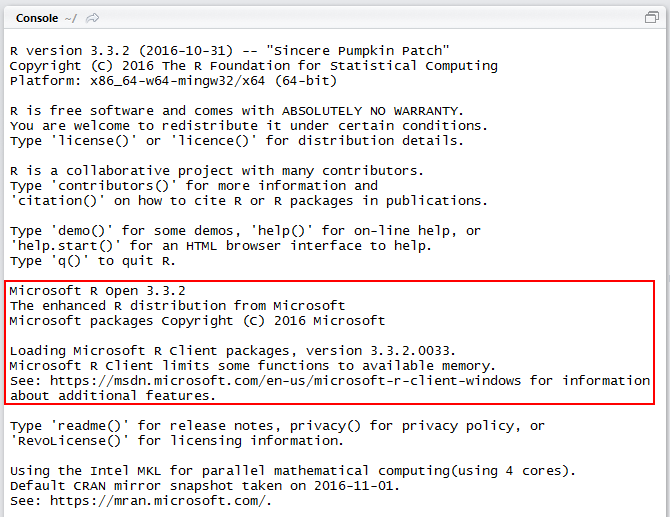Click 'Loading Microsoft R Client packages' line
Viewport: 670px width, 517px height.
tap(233, 351)
